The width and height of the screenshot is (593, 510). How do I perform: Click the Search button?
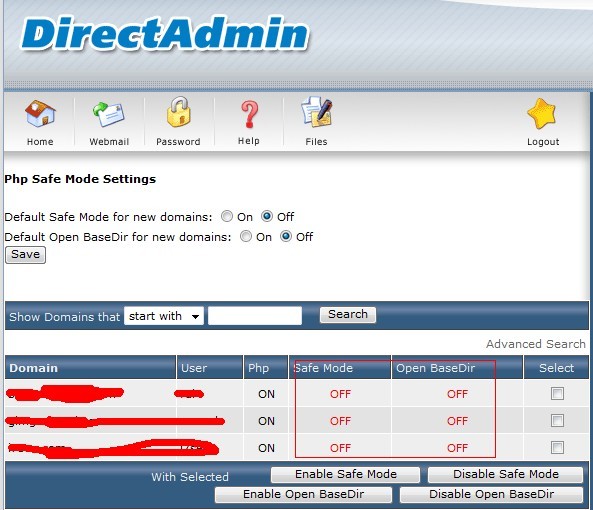[348, 314]
